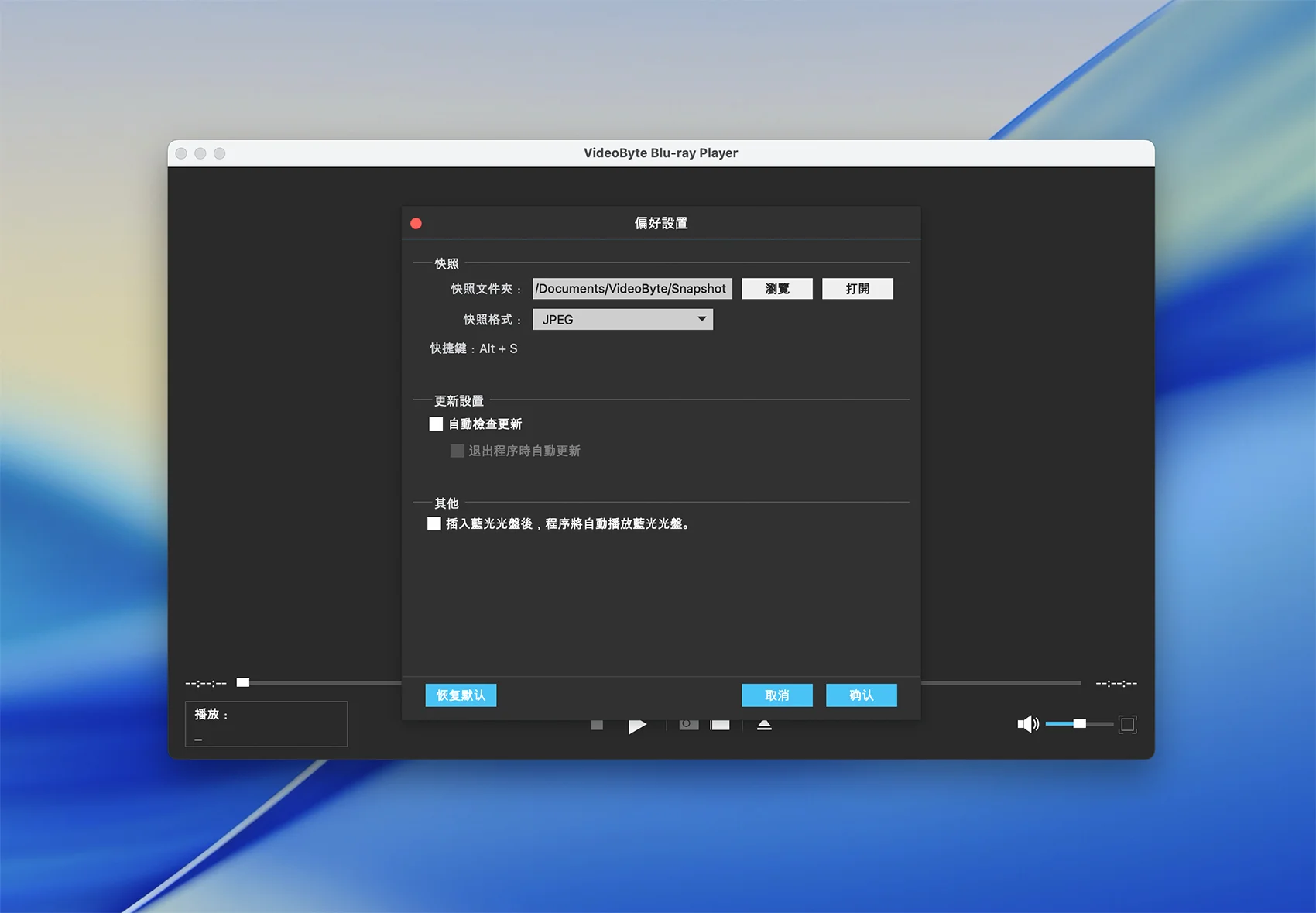Click the 快照文件夾 path field
The width and height of the screenshot is (1316, 913).
[x=632, y=289]
